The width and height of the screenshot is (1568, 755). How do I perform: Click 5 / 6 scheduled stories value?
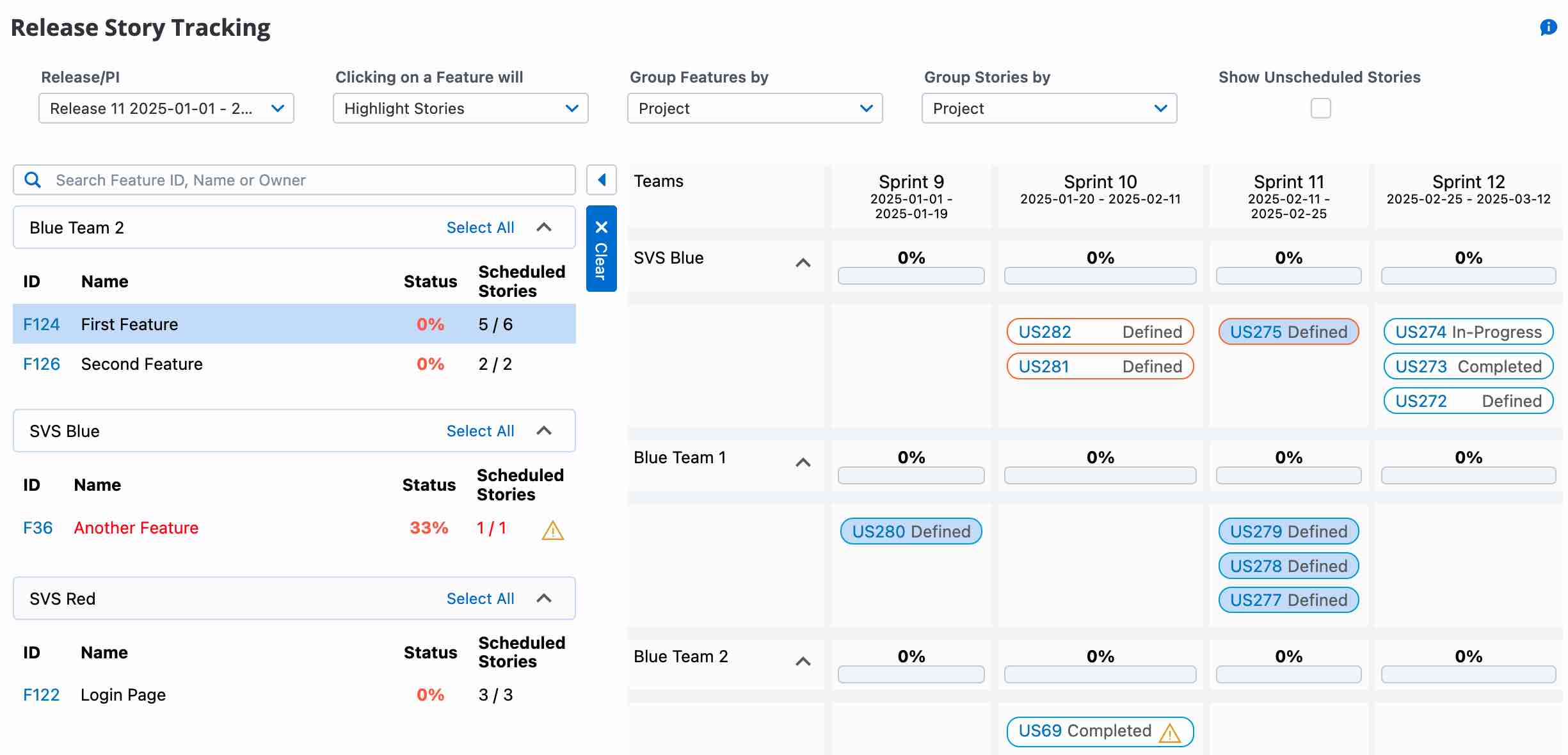(x=495, y=324)
